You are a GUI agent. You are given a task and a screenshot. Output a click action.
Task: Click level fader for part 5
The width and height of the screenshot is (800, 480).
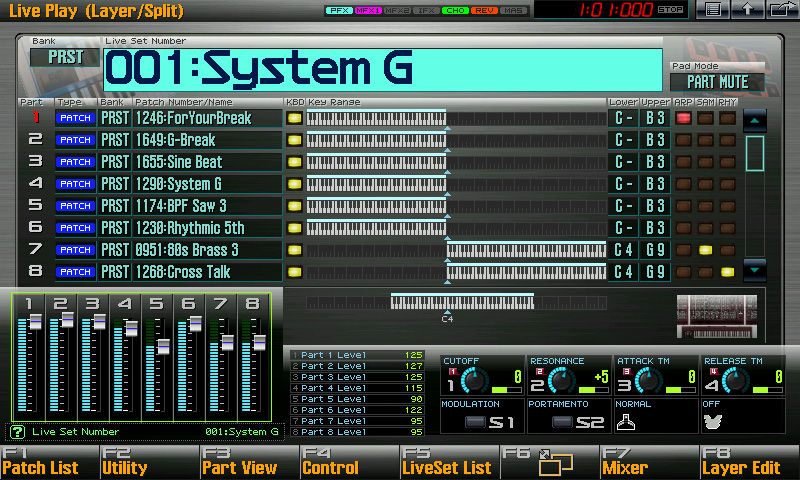tap(163, 347)
